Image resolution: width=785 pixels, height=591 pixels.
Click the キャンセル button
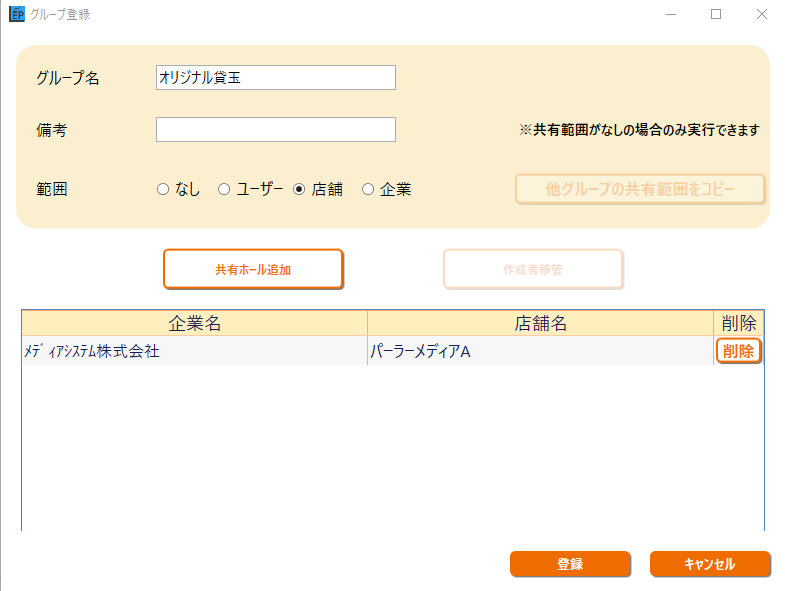710,564
